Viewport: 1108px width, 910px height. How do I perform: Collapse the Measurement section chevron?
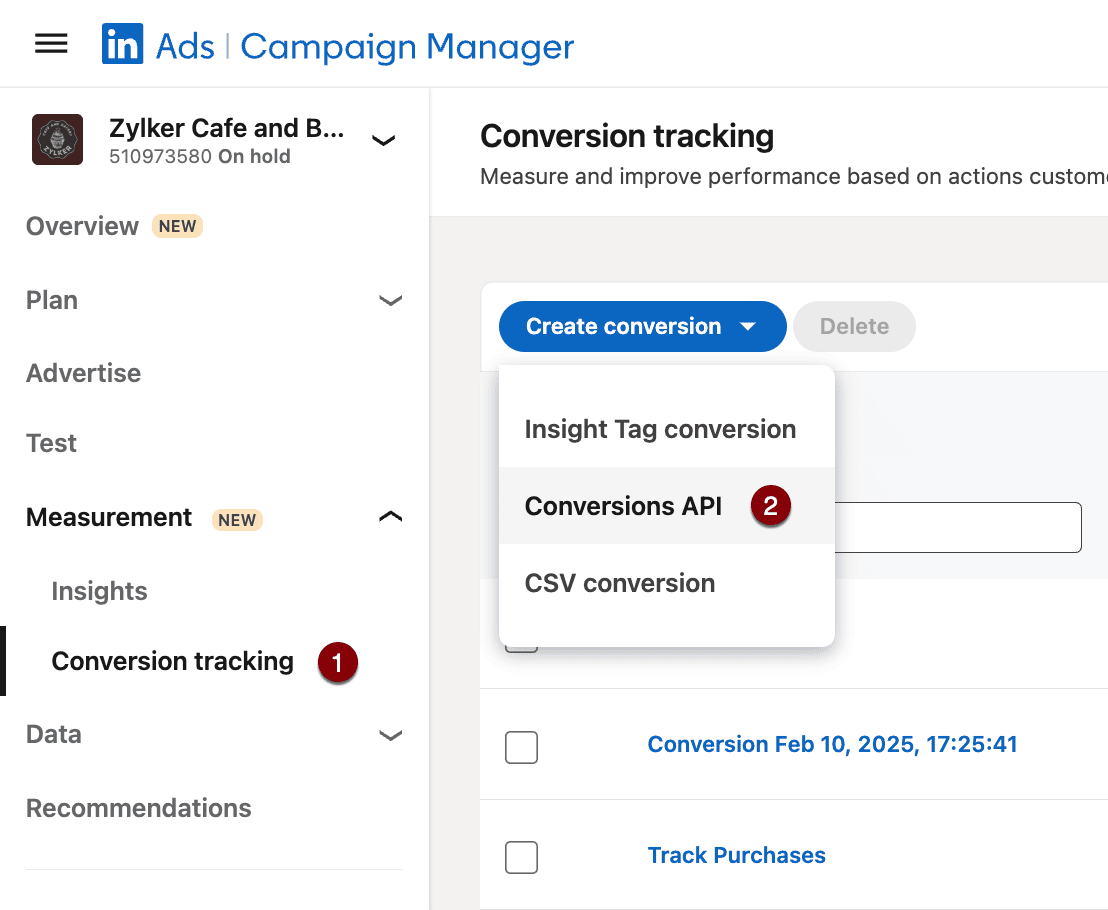[390, 517]
